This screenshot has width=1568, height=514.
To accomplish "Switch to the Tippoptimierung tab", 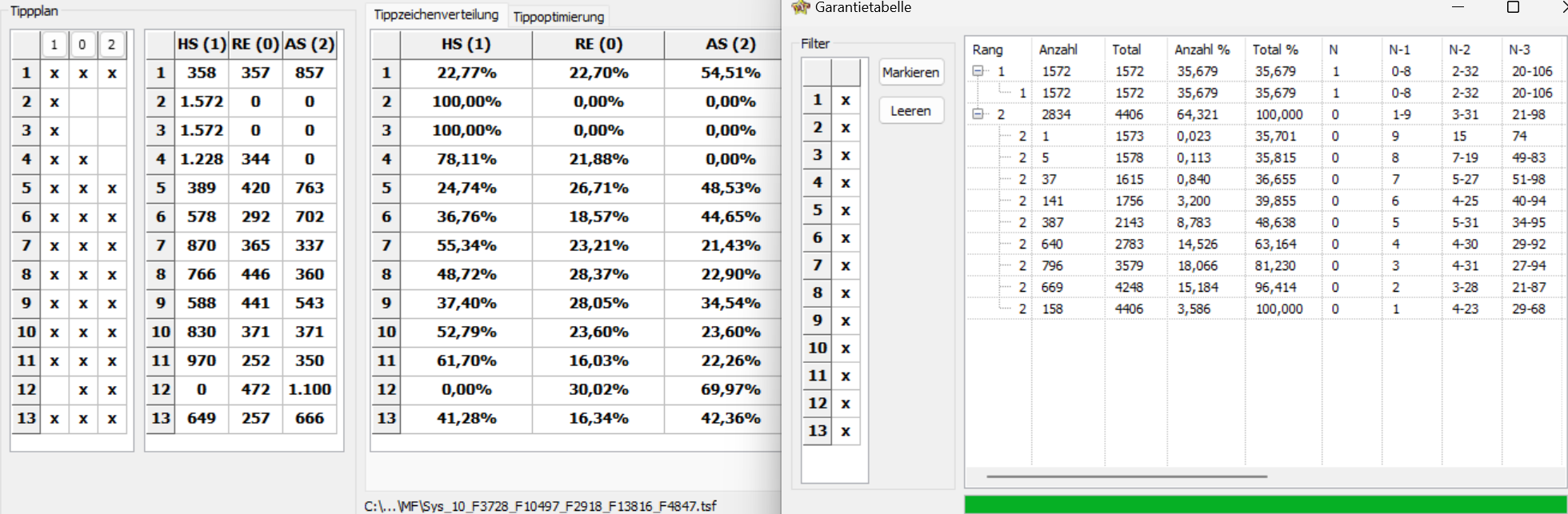I will pos(558,16).
